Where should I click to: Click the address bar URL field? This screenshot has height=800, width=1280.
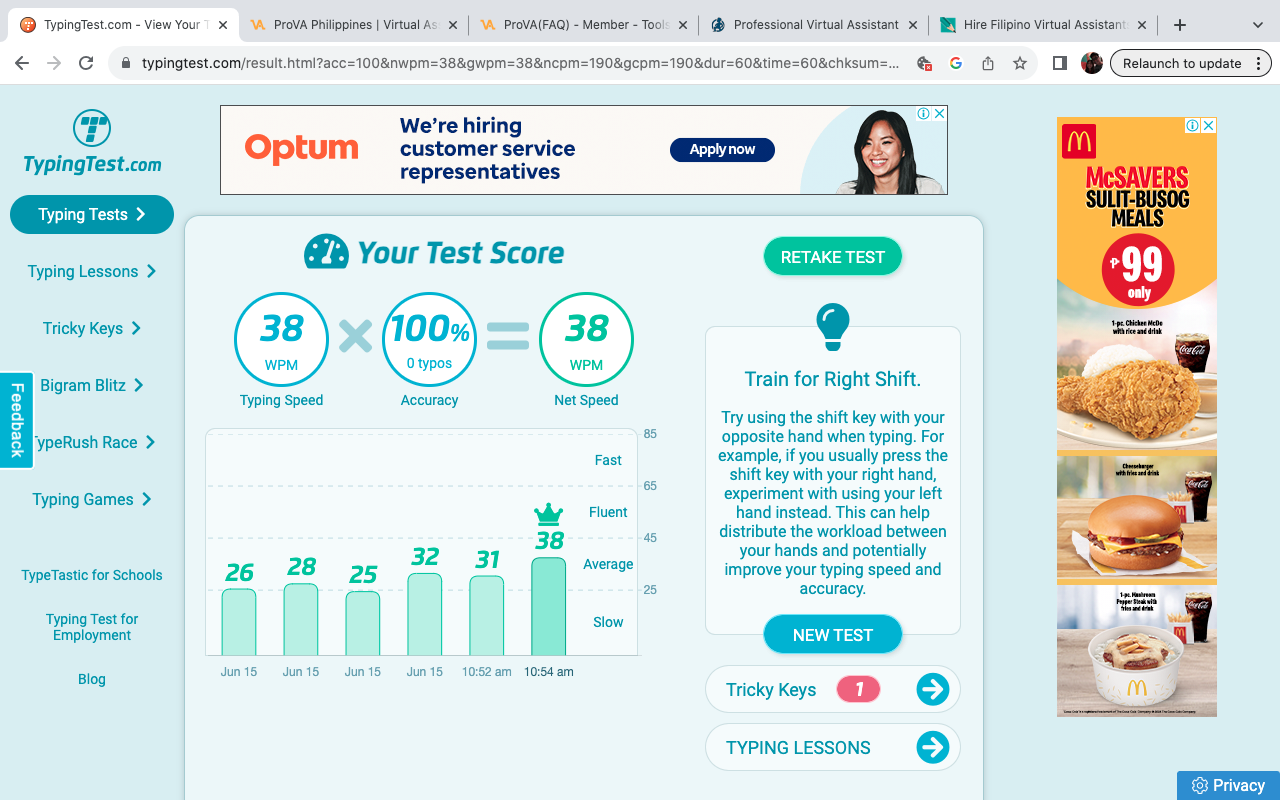520,63
